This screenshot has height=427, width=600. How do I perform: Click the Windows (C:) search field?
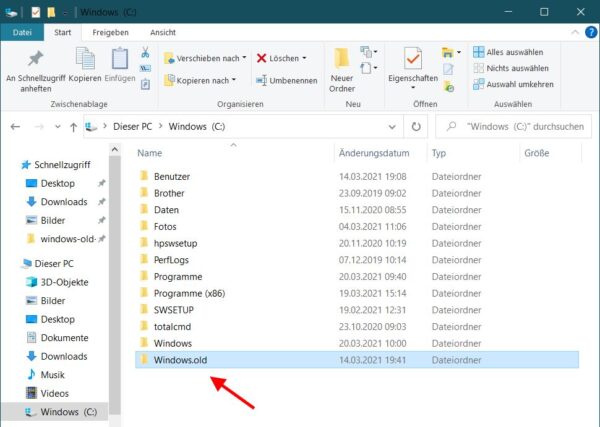click(514, 127)
